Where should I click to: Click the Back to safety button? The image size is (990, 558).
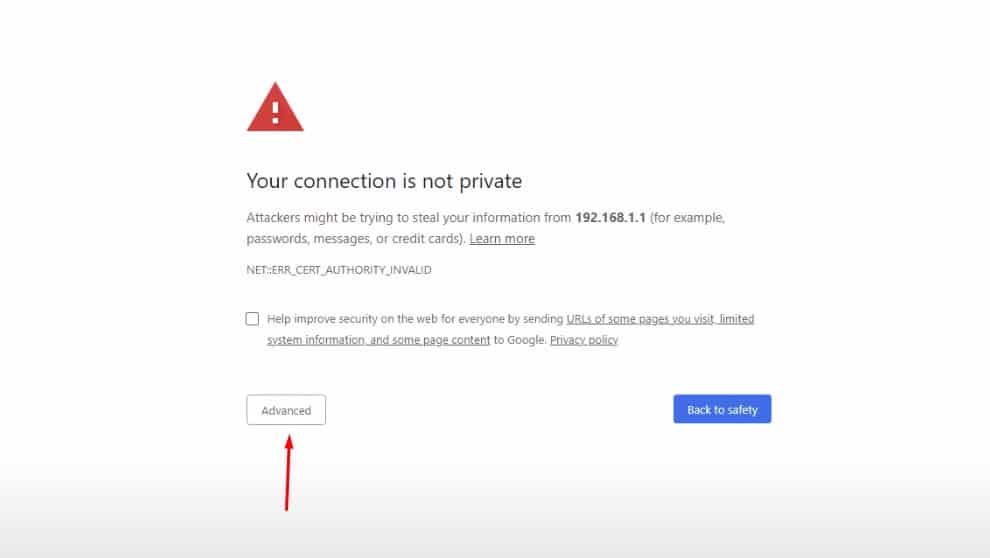(x=722, y=409)
